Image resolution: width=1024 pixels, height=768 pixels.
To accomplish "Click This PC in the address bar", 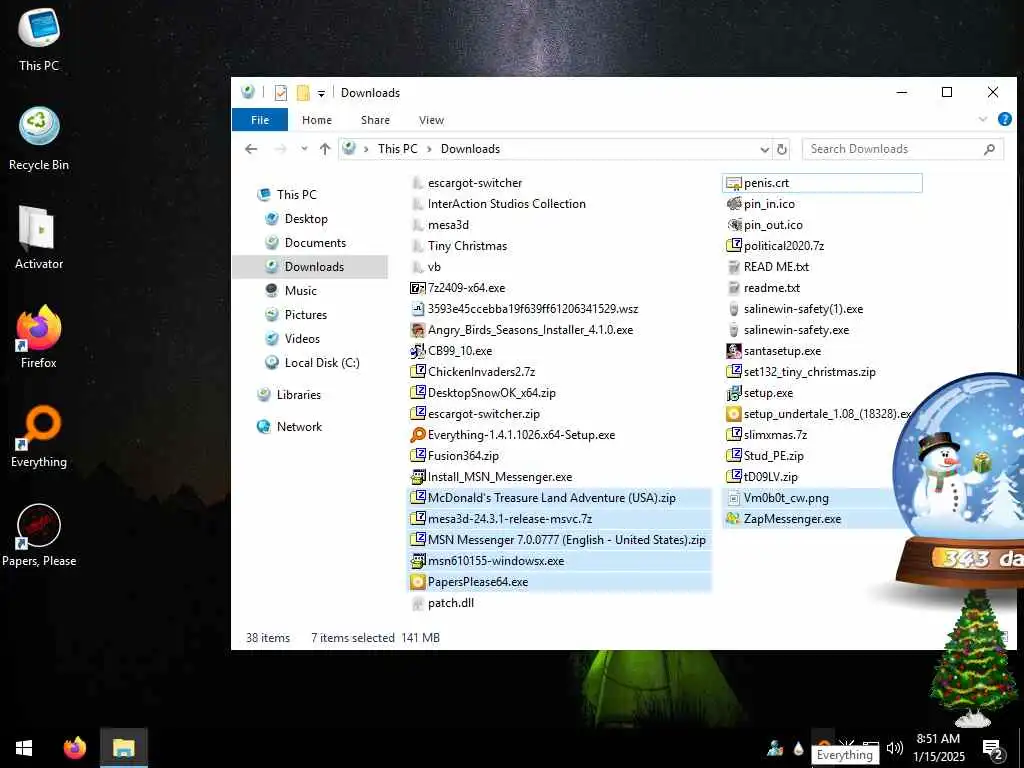I will [x=397, y=149].
